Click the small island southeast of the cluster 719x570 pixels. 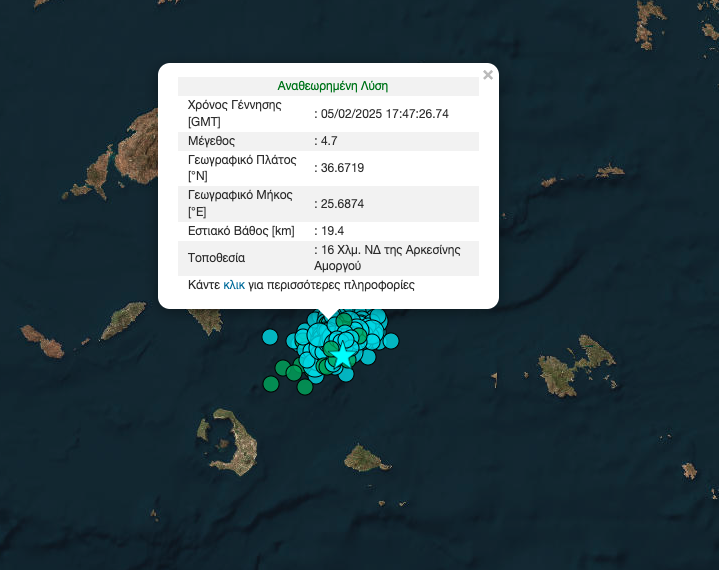(367, 459)
